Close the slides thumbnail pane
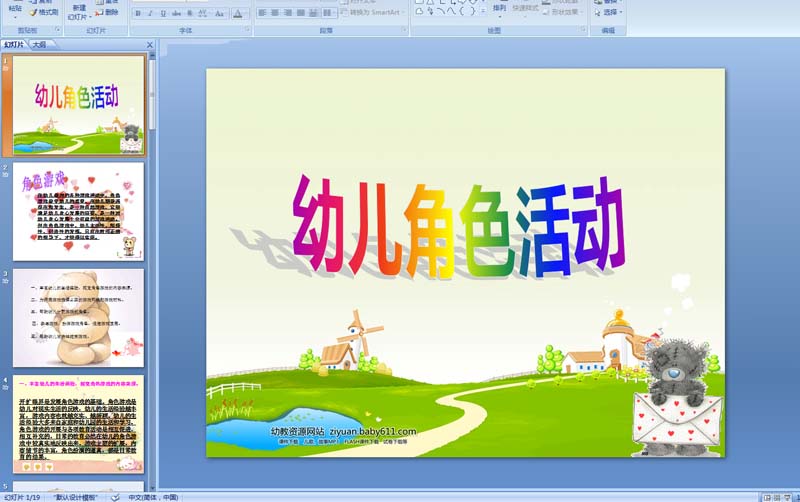 tap(147, 45)
